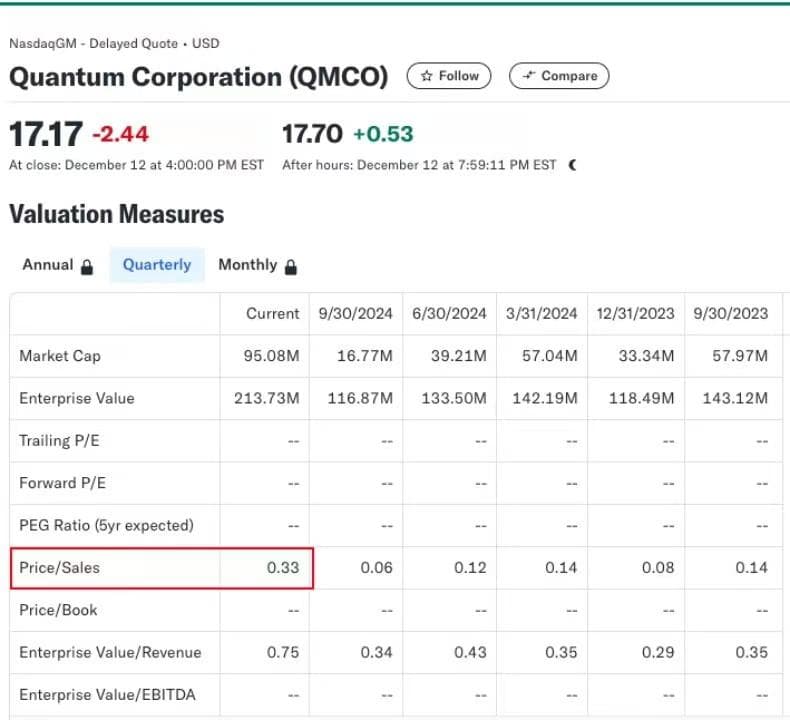This screenshot has width=790, height=720.
Task: Click the Quantum Corporation (QMCO) heading
Action: pyautogui.click(x=198, y=77)
